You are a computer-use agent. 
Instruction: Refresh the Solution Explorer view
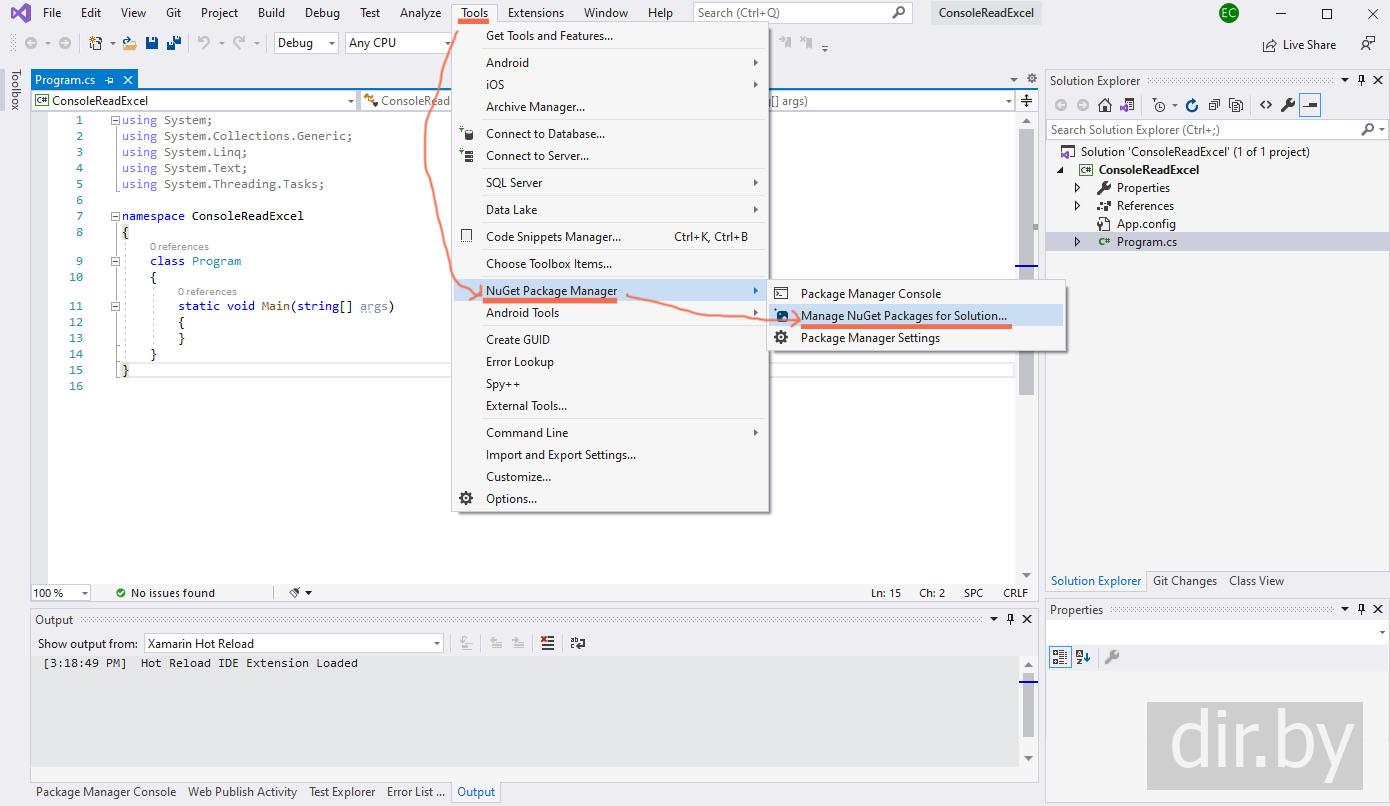coord(1191,105)
